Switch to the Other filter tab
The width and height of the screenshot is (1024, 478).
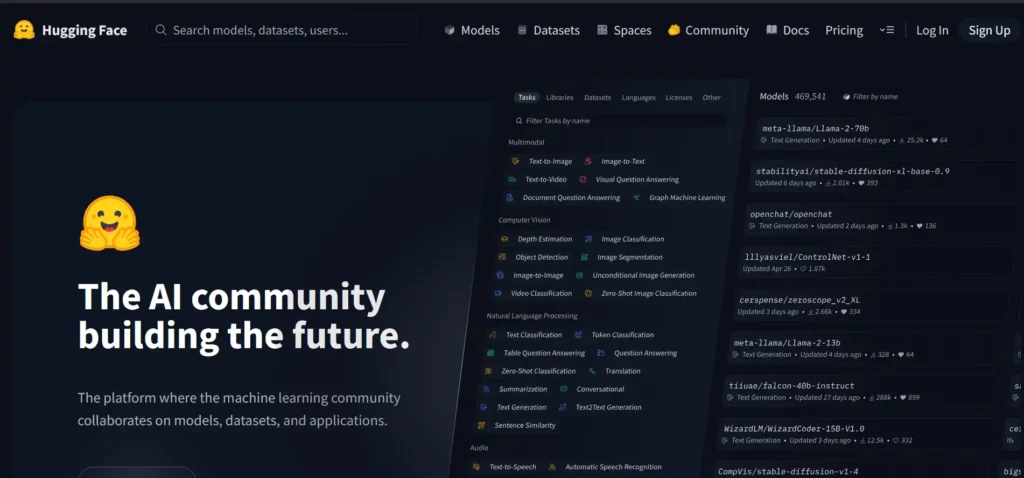[x=712, y=97]
